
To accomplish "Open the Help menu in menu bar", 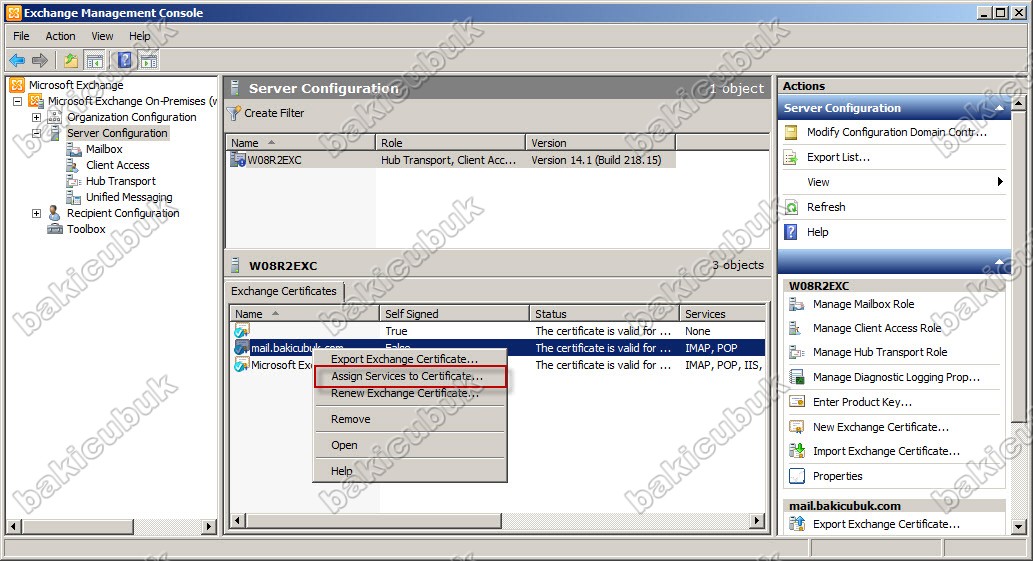I will [140, 36].
